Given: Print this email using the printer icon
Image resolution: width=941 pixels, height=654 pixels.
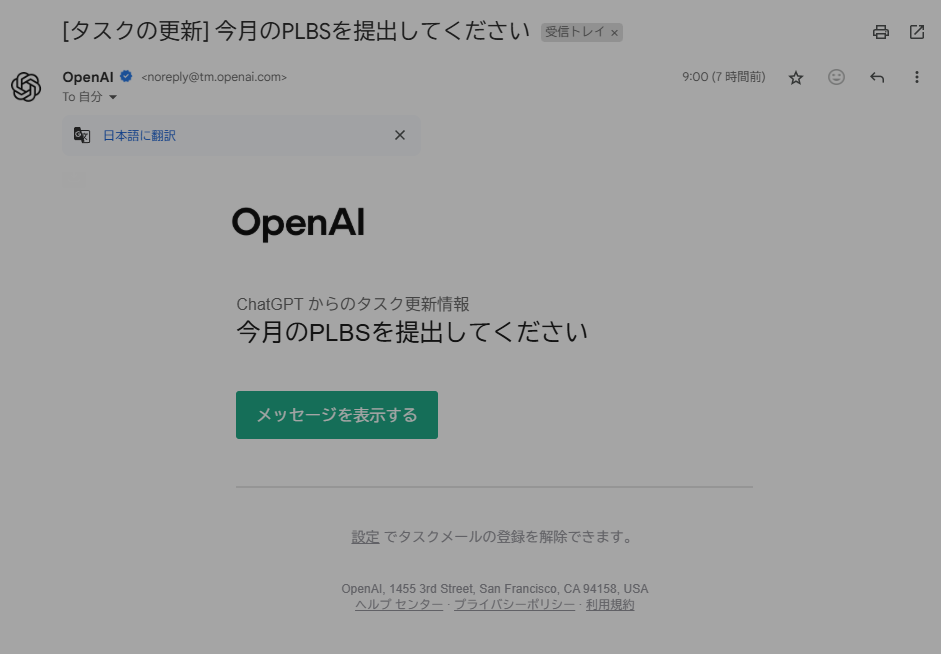Looking at the screenshot, I should 880,32.
